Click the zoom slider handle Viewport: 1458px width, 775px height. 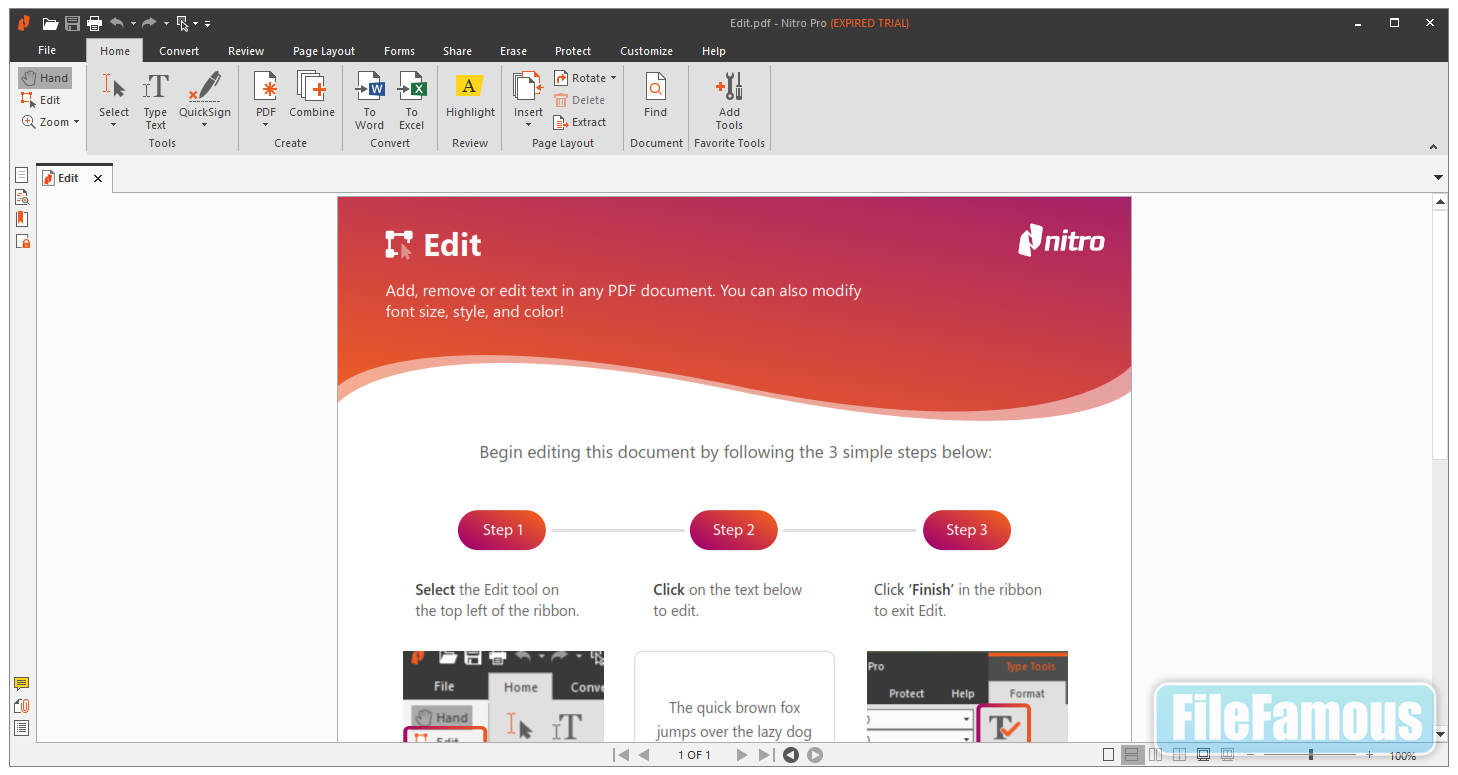point(1311,755)
